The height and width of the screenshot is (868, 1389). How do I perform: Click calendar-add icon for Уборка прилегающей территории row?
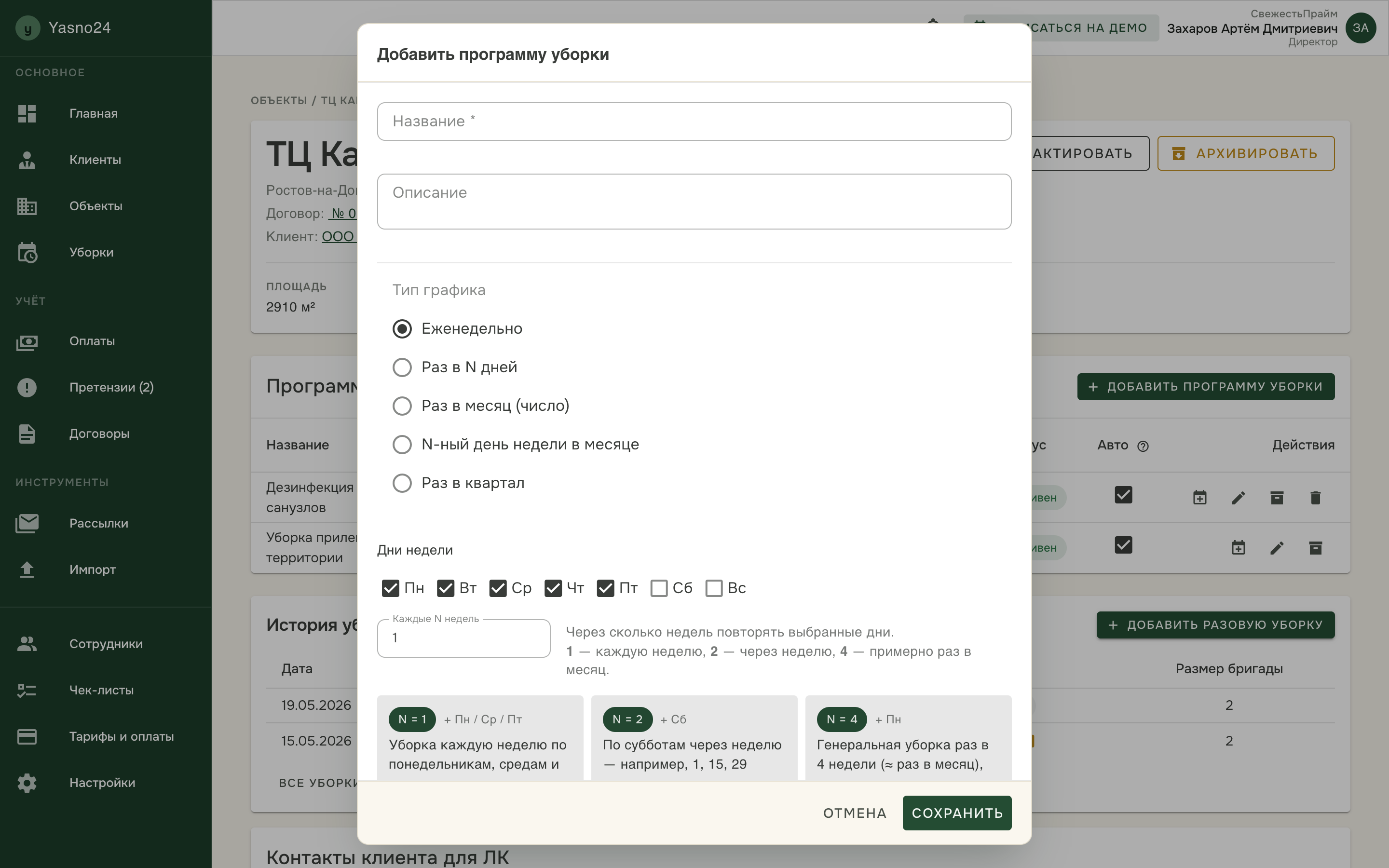(1238, 548)
